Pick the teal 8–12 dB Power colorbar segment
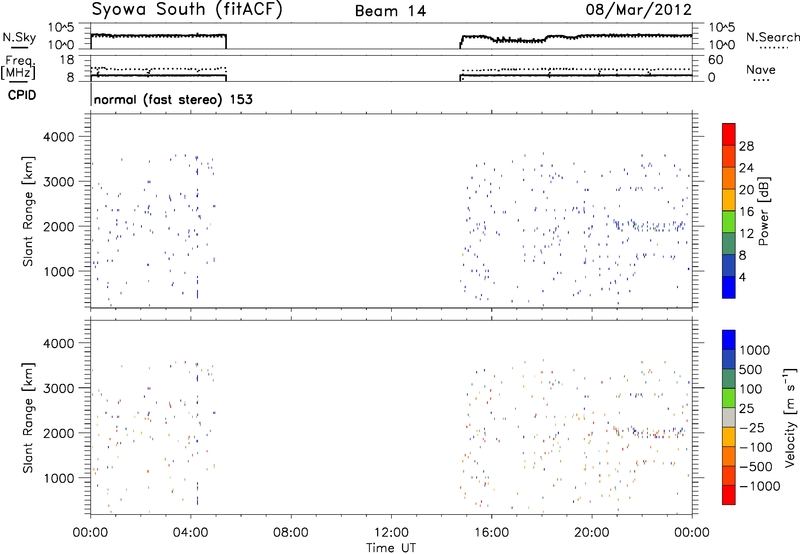This screenshot has height=554, width=800. (x=729, y=244)
